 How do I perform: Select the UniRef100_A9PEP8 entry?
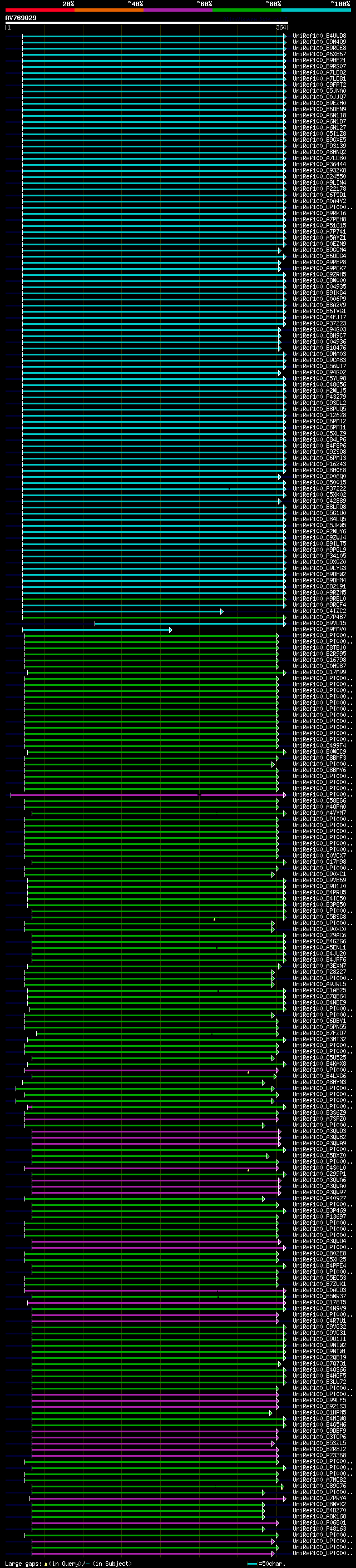pyautogui.click(x=319, y=263)
